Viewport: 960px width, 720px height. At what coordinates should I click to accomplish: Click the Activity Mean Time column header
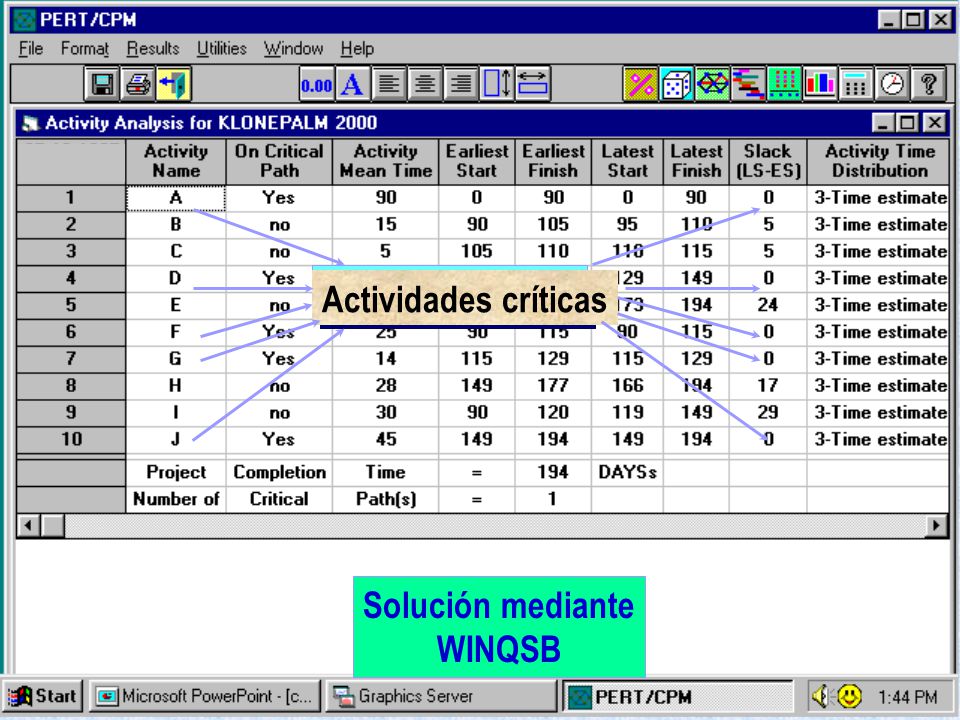pyautogui.click(x=386, y=161)
